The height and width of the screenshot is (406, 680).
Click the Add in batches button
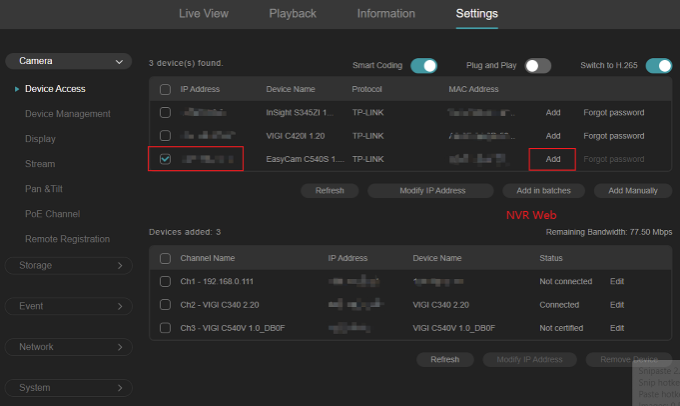coord(543,190)
